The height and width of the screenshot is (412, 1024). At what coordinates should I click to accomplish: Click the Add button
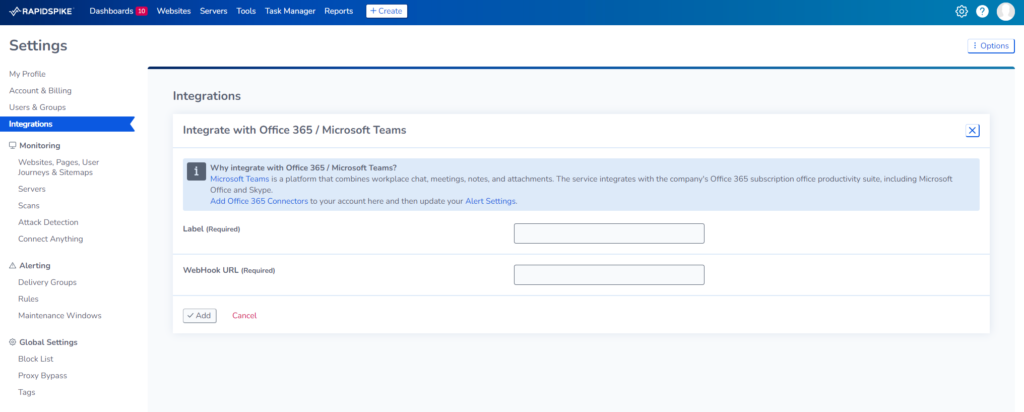point(199,315)
